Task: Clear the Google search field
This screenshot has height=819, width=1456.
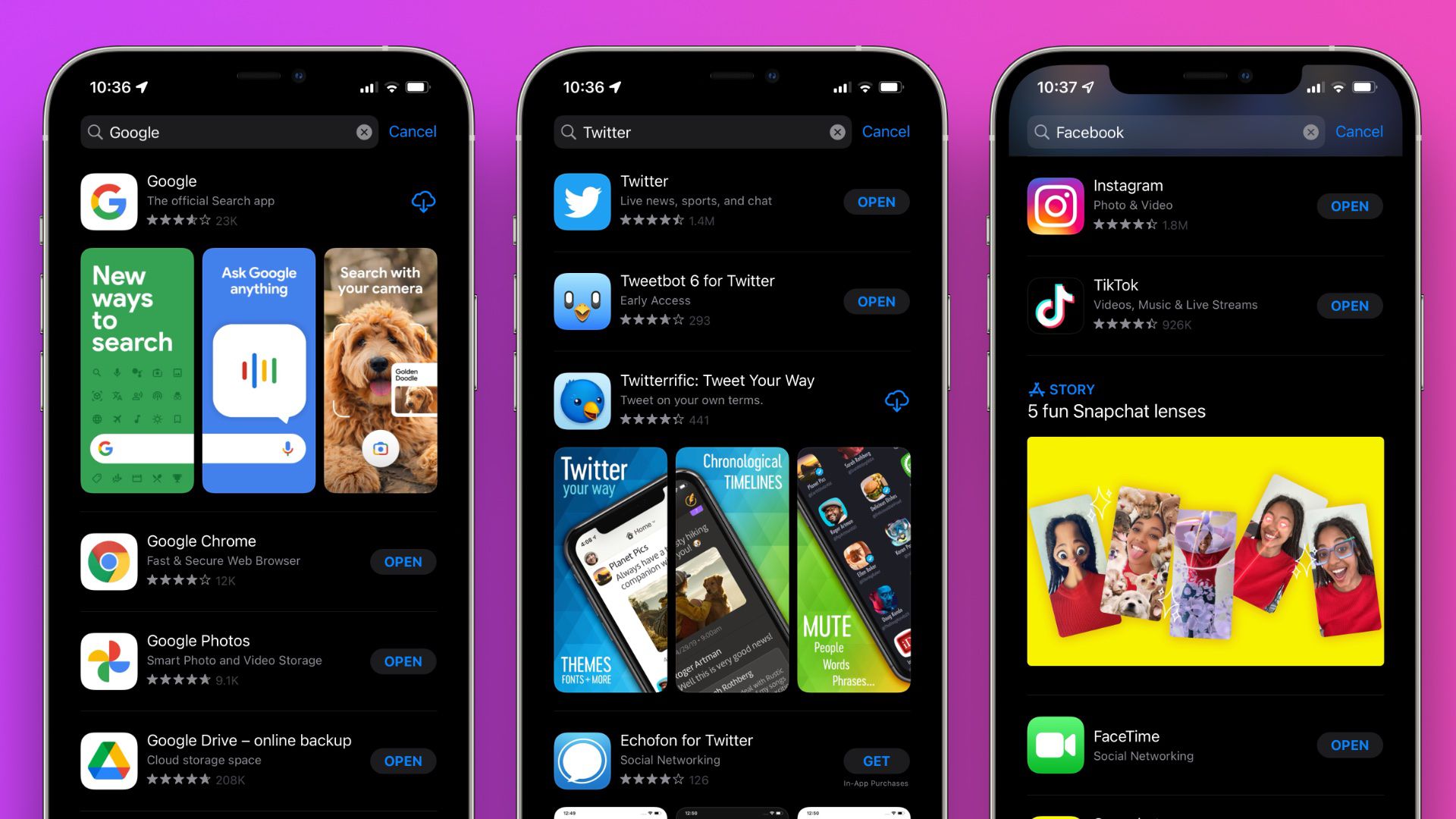Action: click(x=364, y=131)
